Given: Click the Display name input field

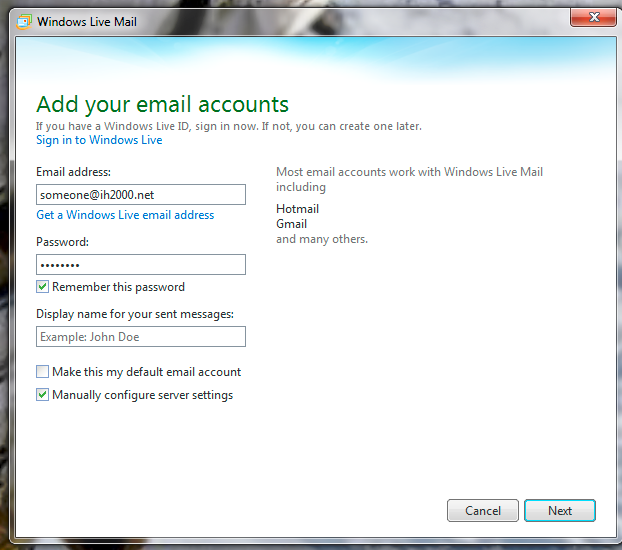Looking at the screenshot, I should pos(140,337).
